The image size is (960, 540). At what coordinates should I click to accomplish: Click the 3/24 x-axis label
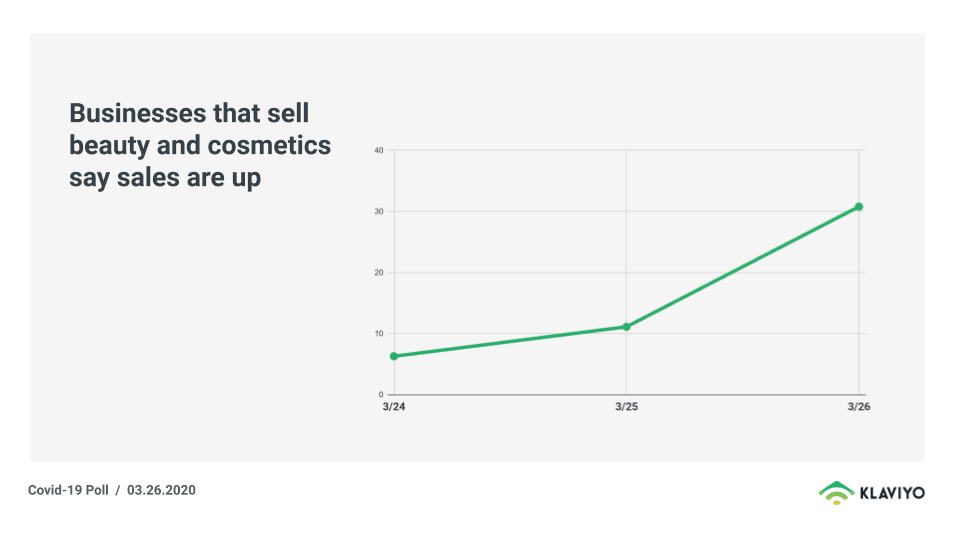(393, 408)
